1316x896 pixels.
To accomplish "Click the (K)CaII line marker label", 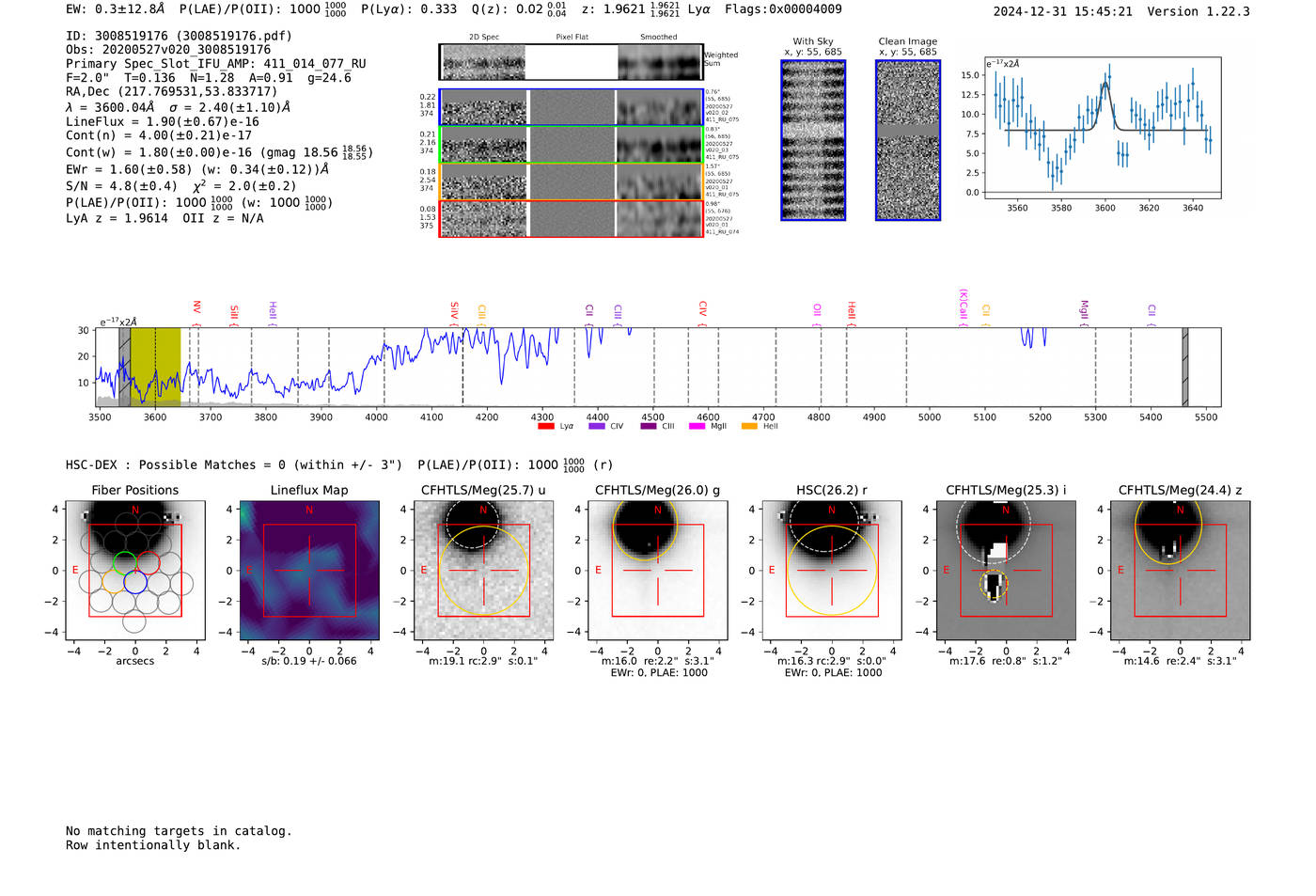I will [963, 306].
